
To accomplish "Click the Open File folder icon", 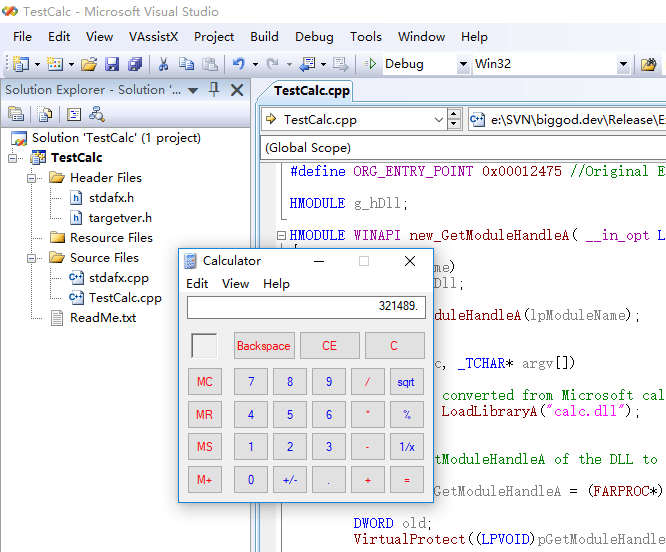I will 89,64.
